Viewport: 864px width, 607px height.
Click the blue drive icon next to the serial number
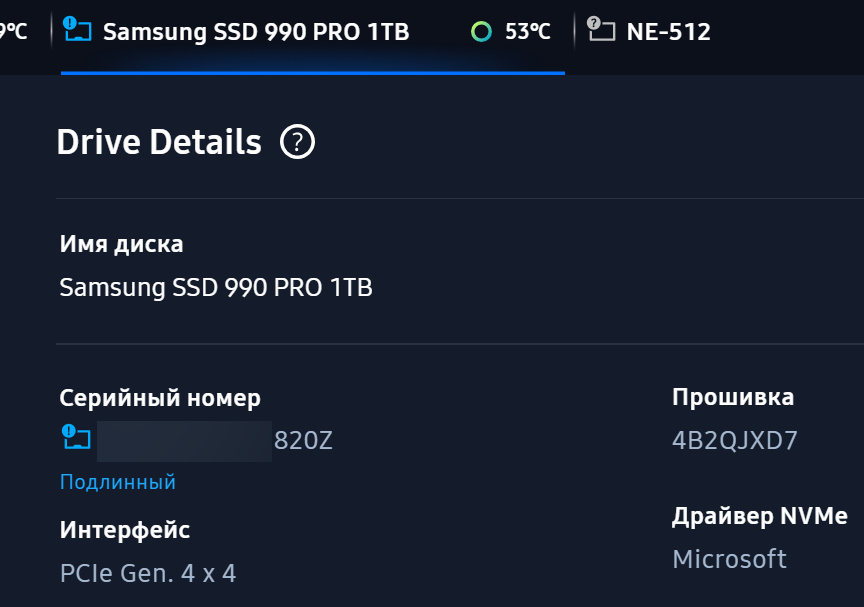point(76,438)
